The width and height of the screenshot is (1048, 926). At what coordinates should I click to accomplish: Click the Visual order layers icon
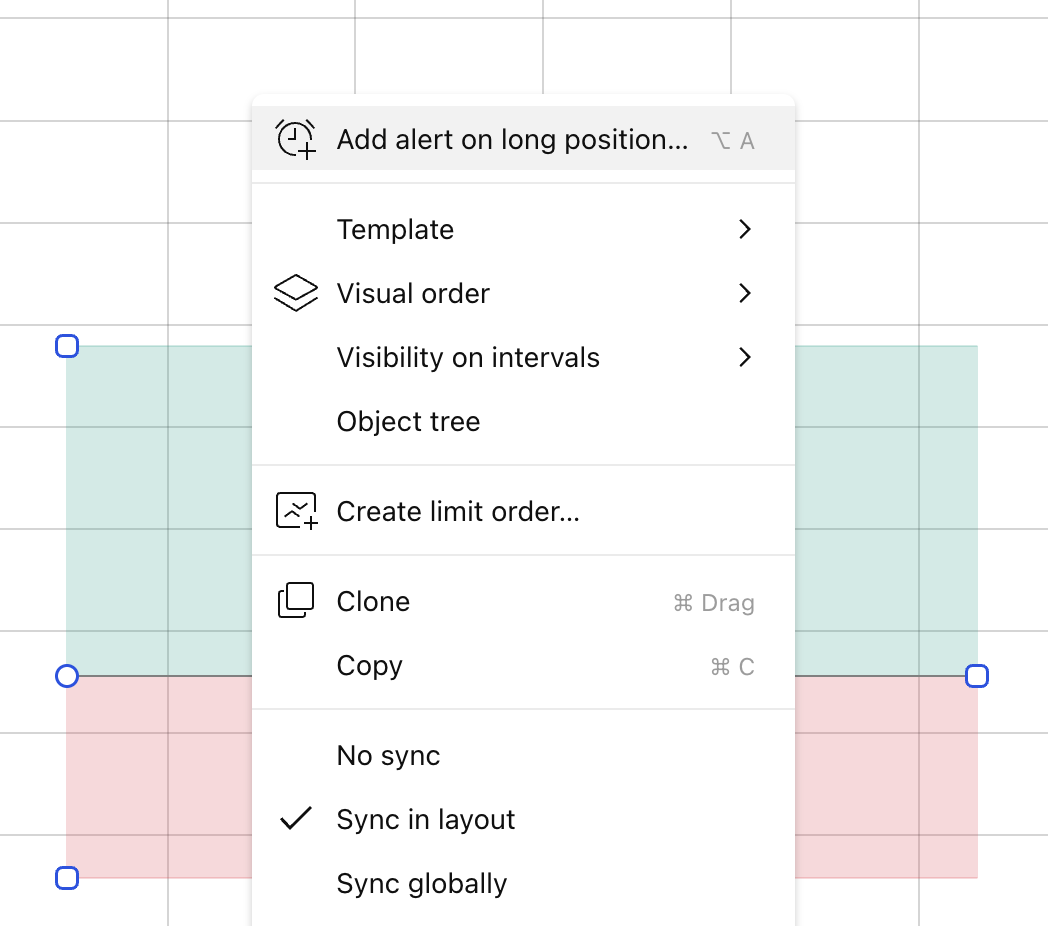[295, 293]
